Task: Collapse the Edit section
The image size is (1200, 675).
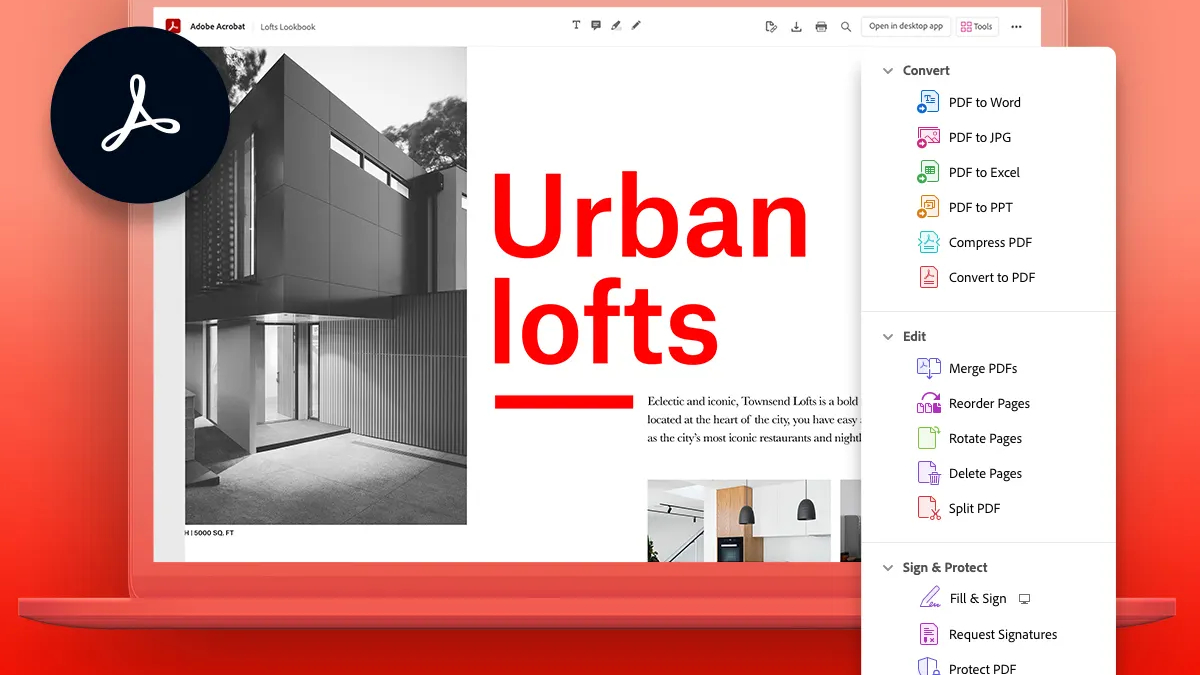Action: (x=887, y=336)
